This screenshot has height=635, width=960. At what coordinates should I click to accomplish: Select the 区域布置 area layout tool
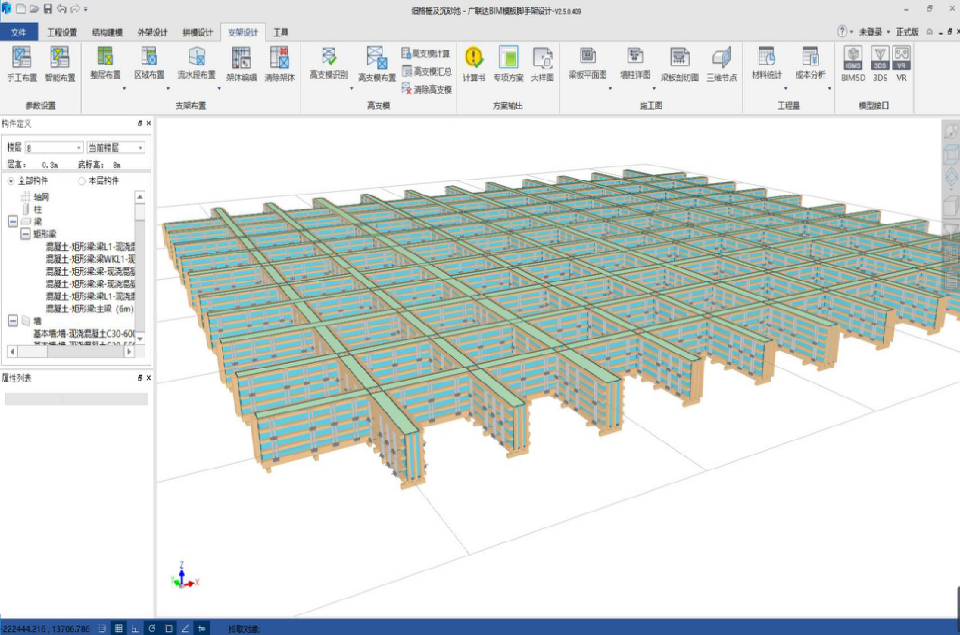pos(149,62)
